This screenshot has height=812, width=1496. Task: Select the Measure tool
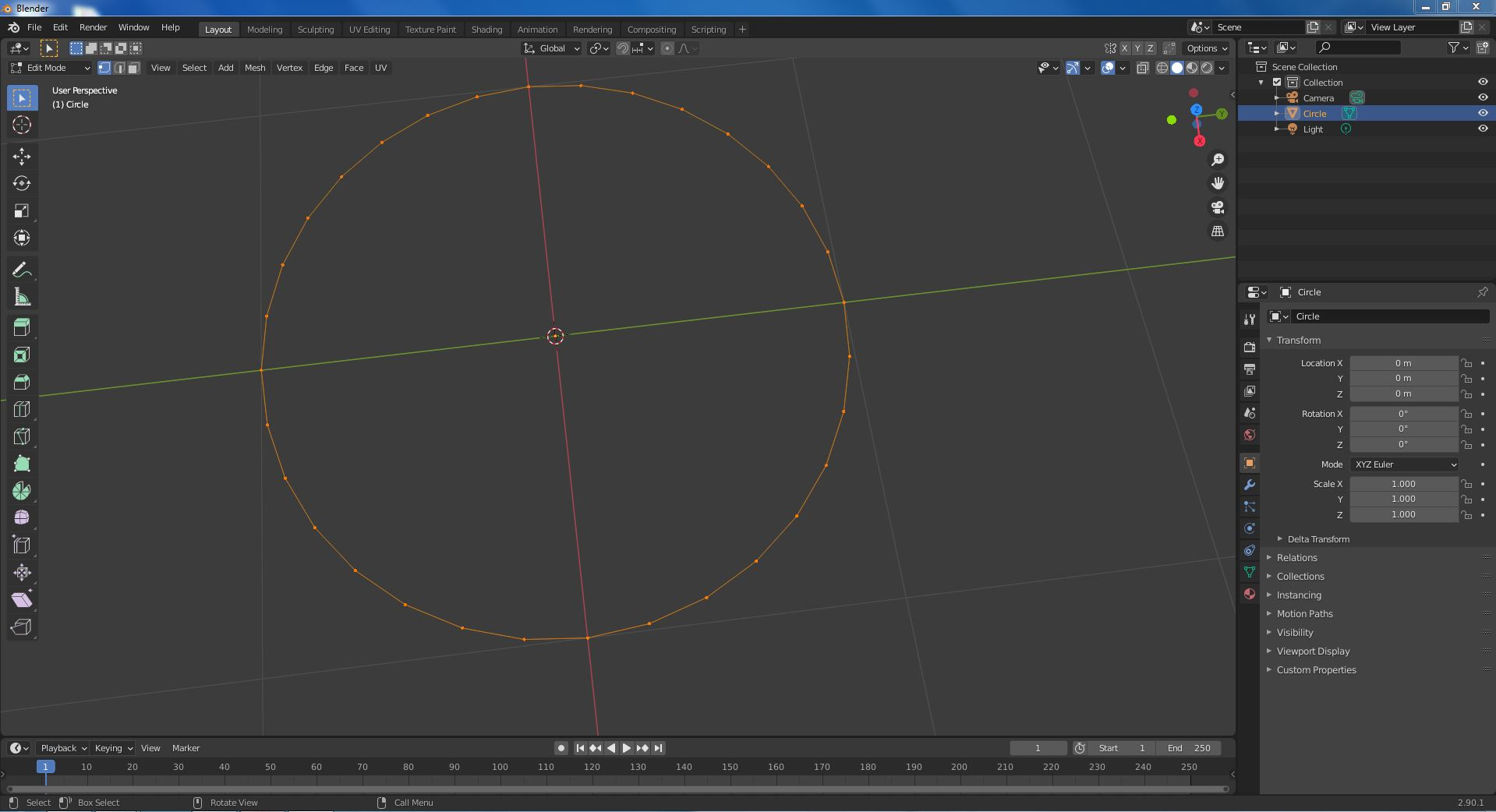22,298
